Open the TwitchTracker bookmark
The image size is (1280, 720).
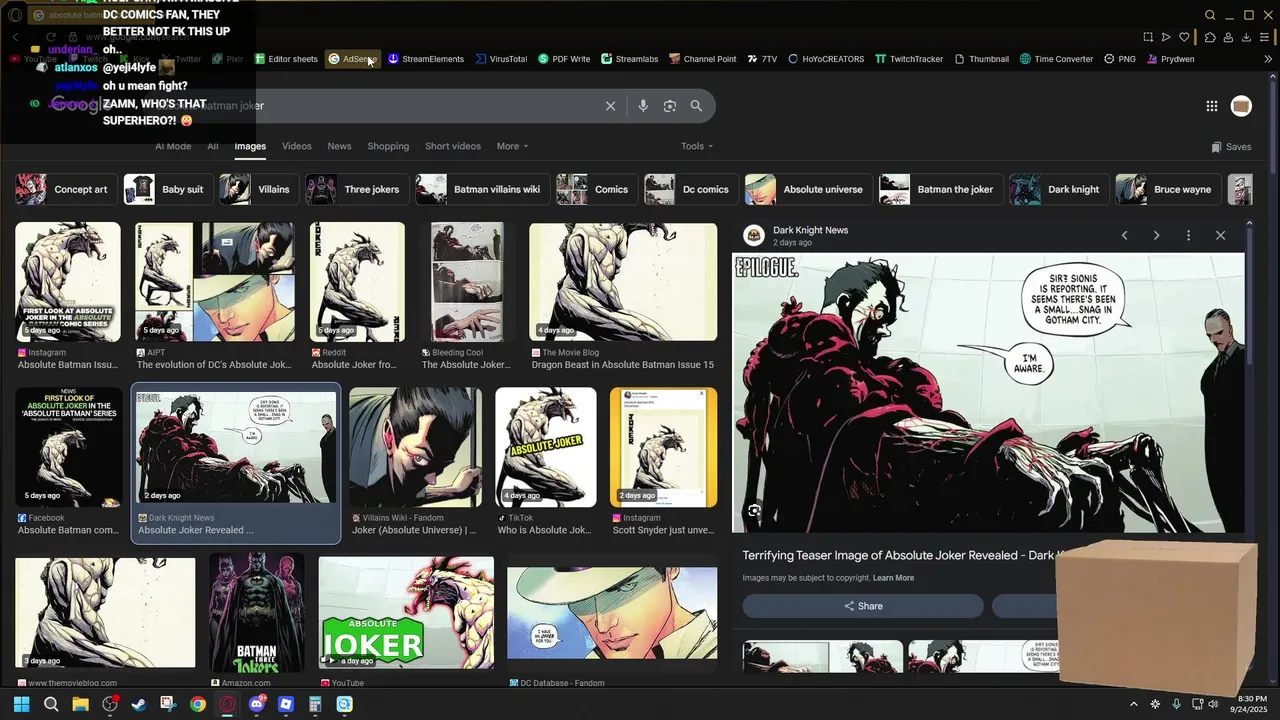pos(909,59)
